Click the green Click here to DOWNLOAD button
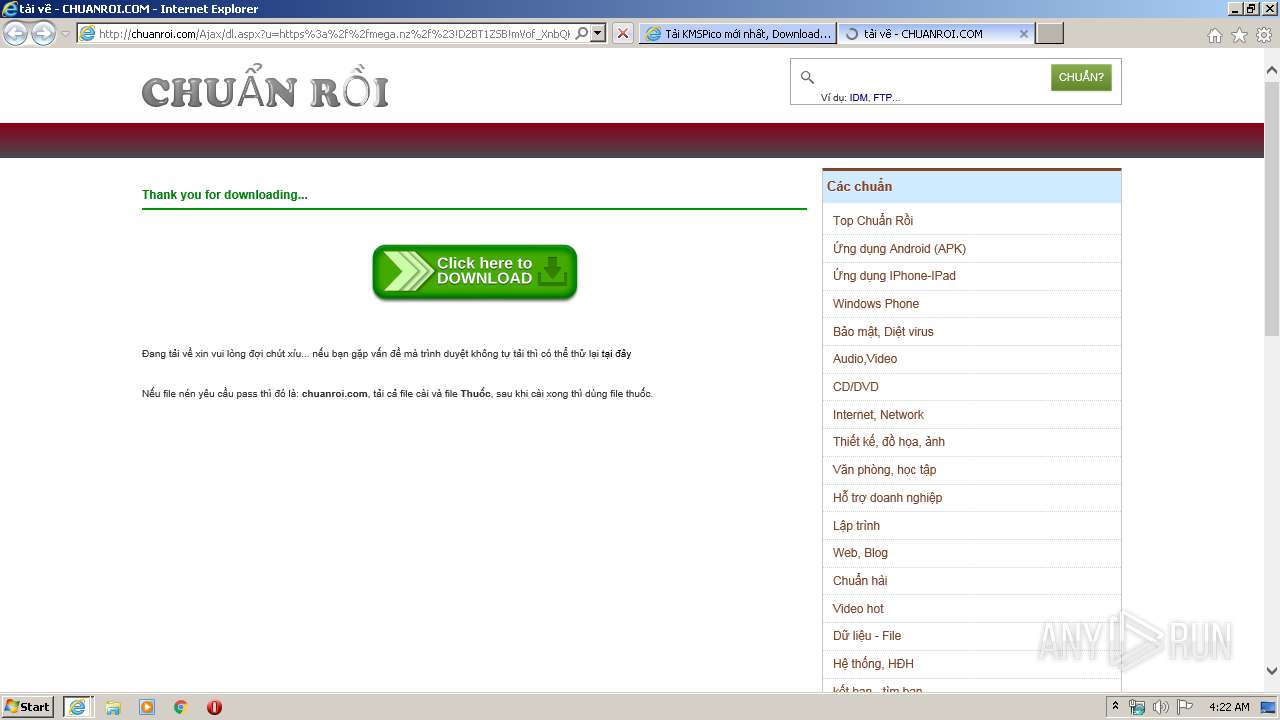 [x=475, y=272]
